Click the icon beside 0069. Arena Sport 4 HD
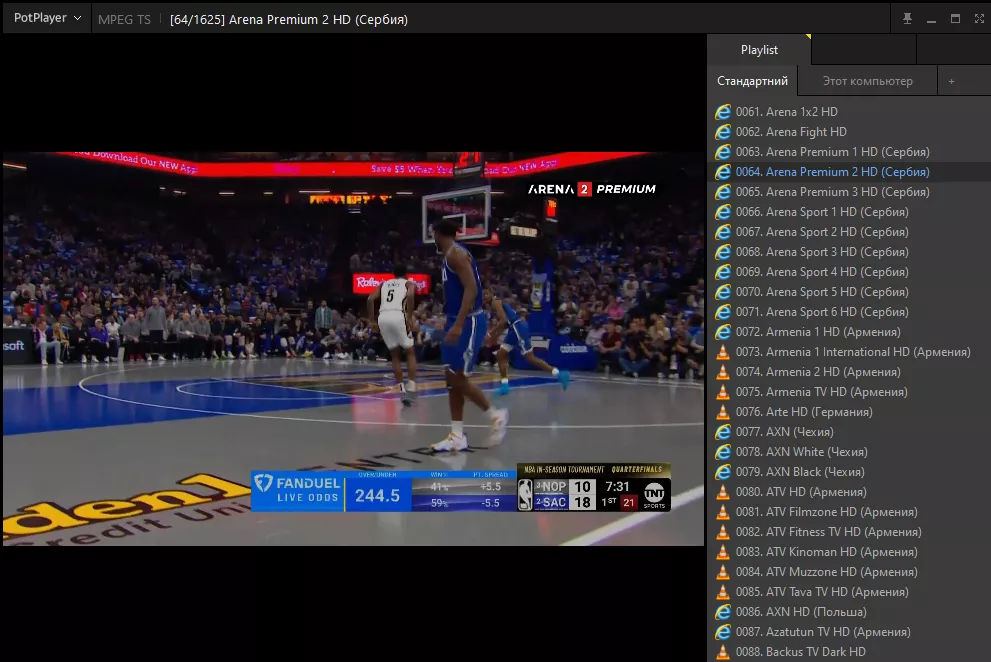991x662 pixels. click(x=722, y=272)
